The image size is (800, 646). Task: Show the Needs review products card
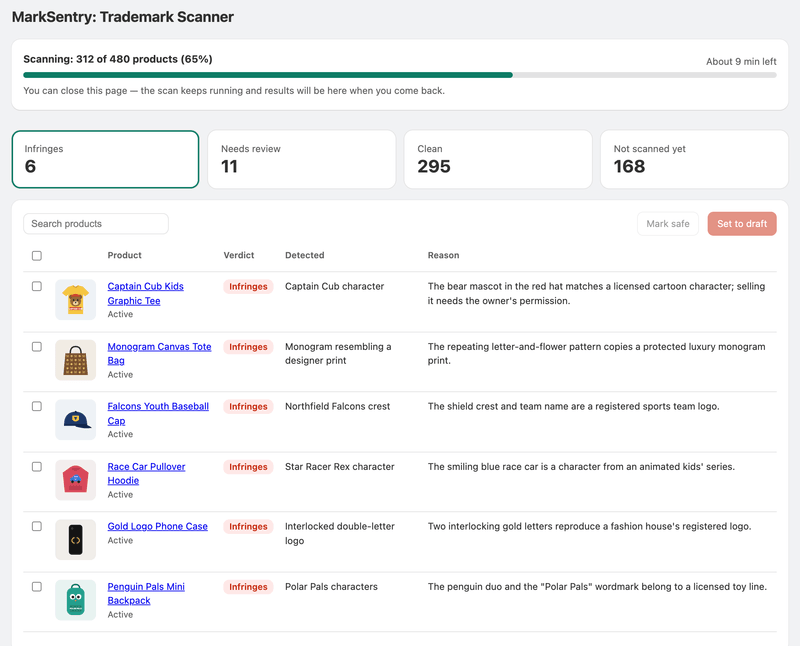(302, 159)
